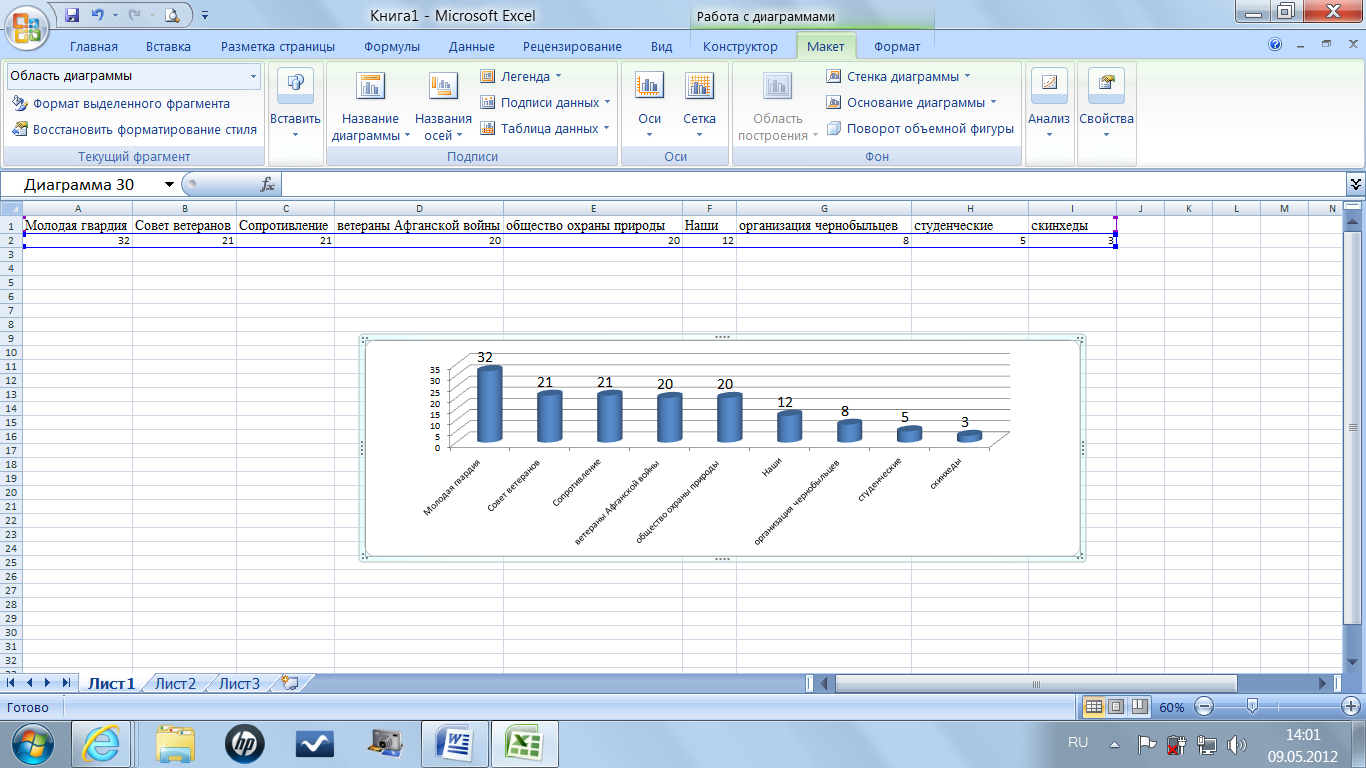Click 3-D Rotation (Поворот объемной фигуры)
The image size is (1366, 768).
point(919,128)
